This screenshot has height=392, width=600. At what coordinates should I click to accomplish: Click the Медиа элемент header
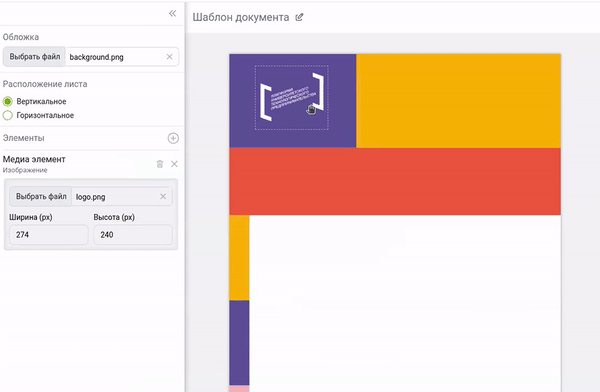(x=34, y=159)
